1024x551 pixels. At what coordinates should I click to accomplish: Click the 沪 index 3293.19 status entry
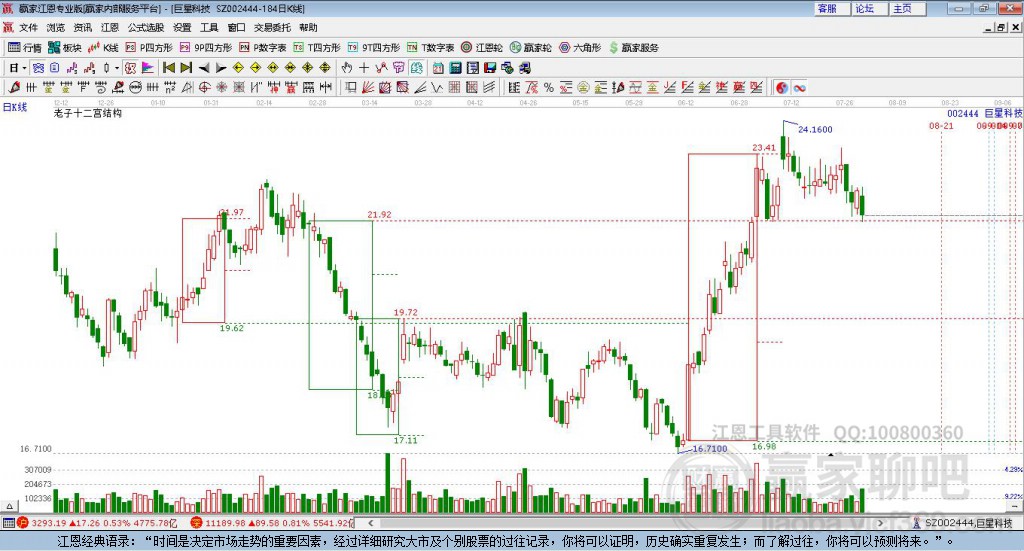(97, 523)
